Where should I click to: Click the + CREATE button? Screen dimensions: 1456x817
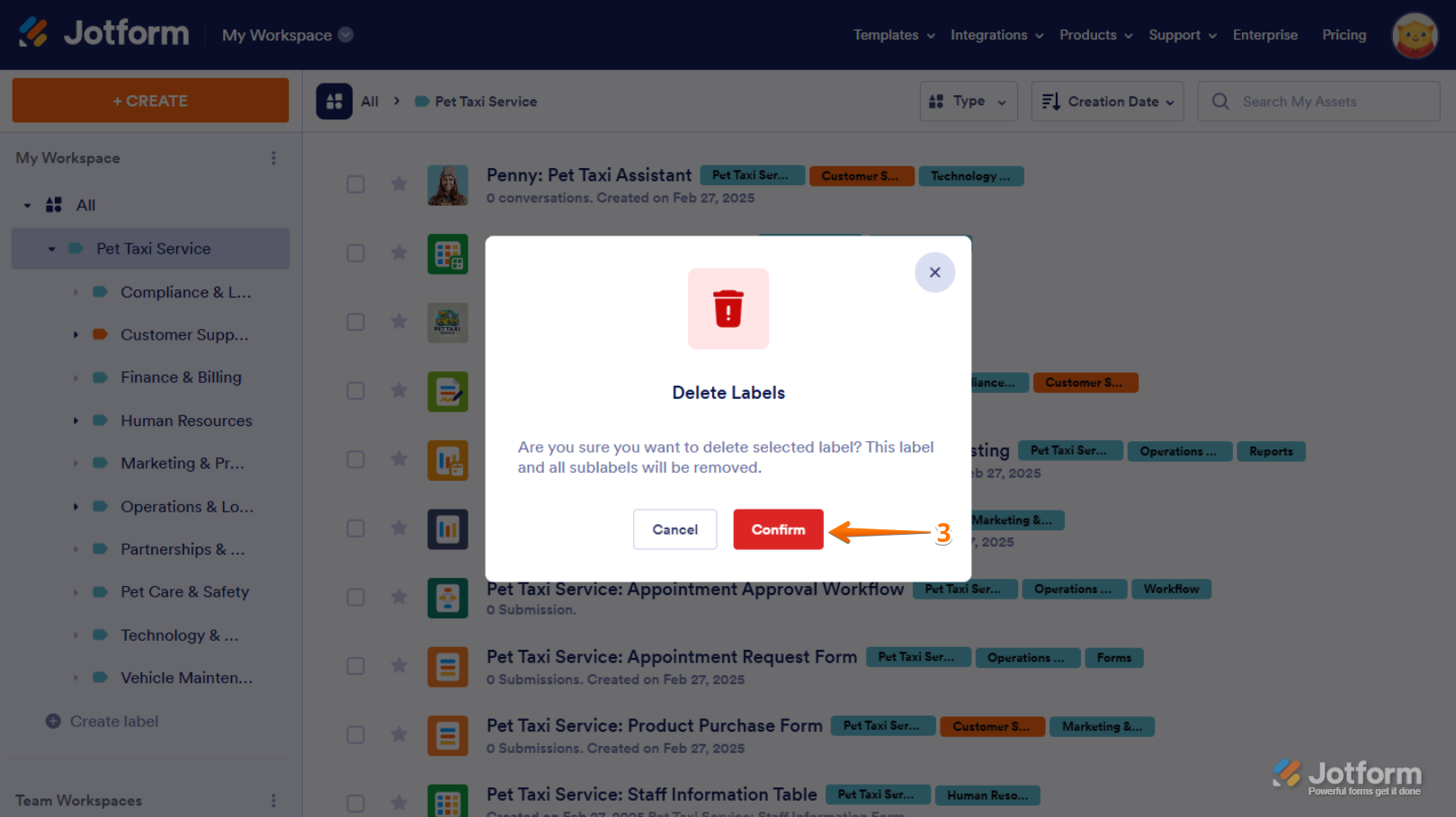click(x=150, y=101)
